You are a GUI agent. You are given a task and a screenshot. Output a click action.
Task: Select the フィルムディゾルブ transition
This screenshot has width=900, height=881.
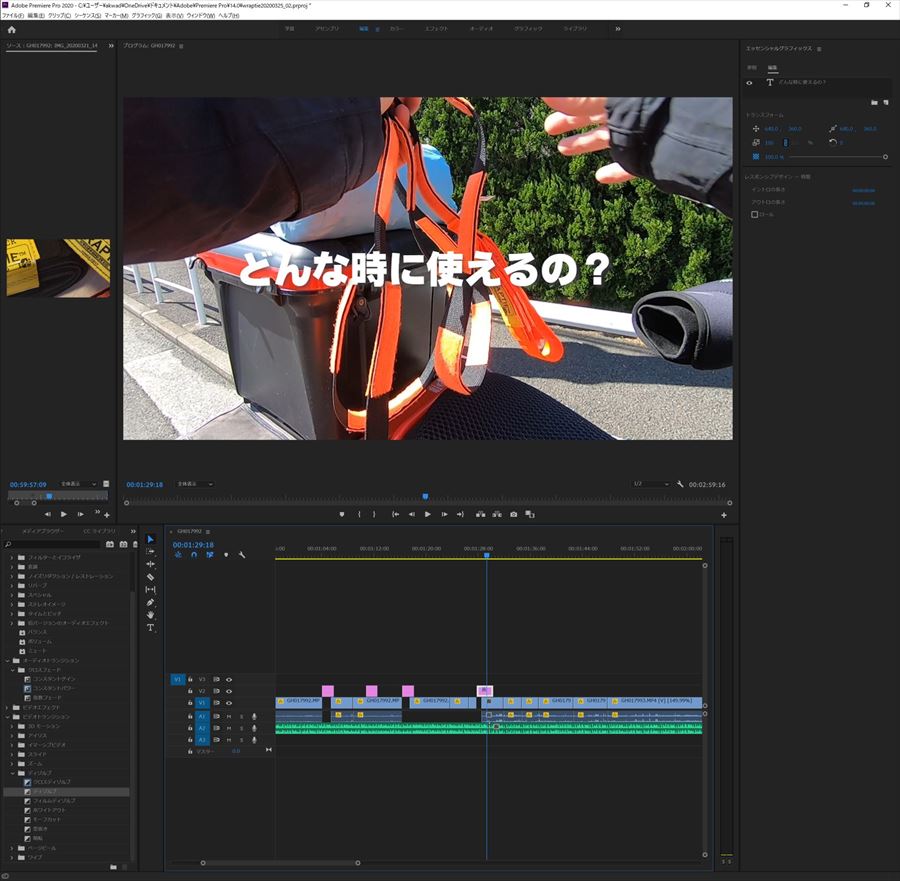pos(54,801)
